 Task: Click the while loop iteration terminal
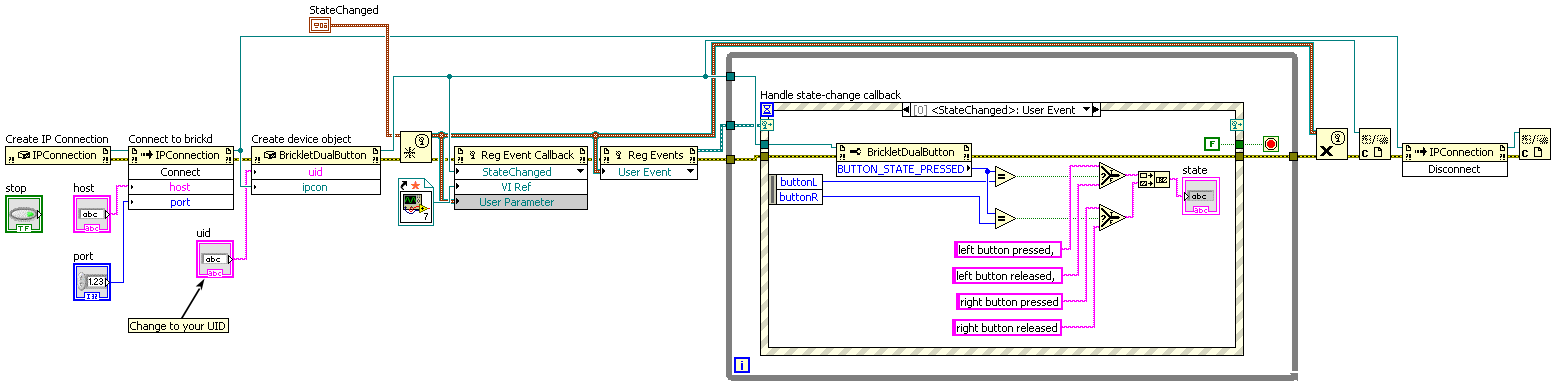tap(742, 366)
